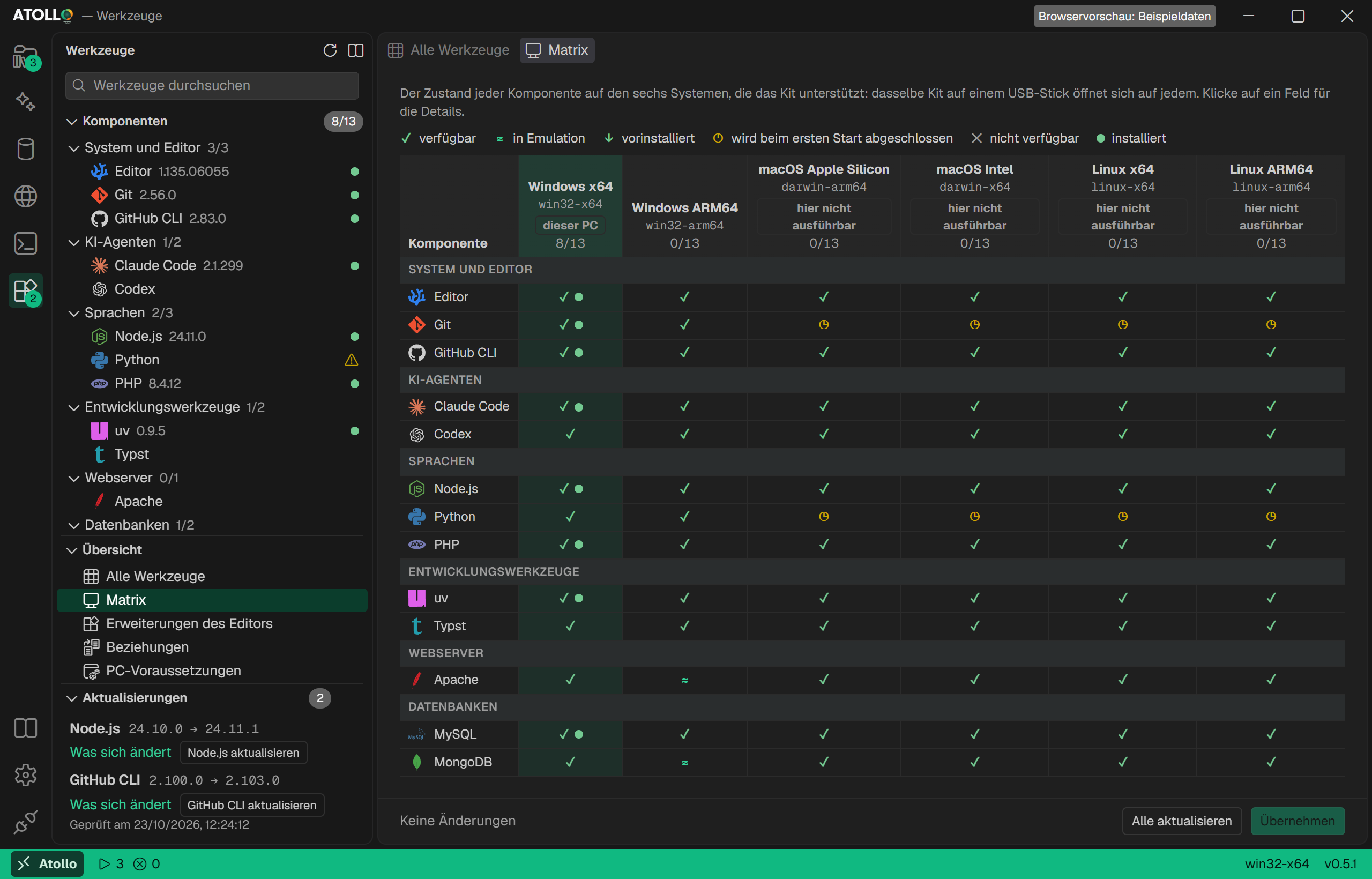Open the terminal sidebar icon

click(26, 243)
